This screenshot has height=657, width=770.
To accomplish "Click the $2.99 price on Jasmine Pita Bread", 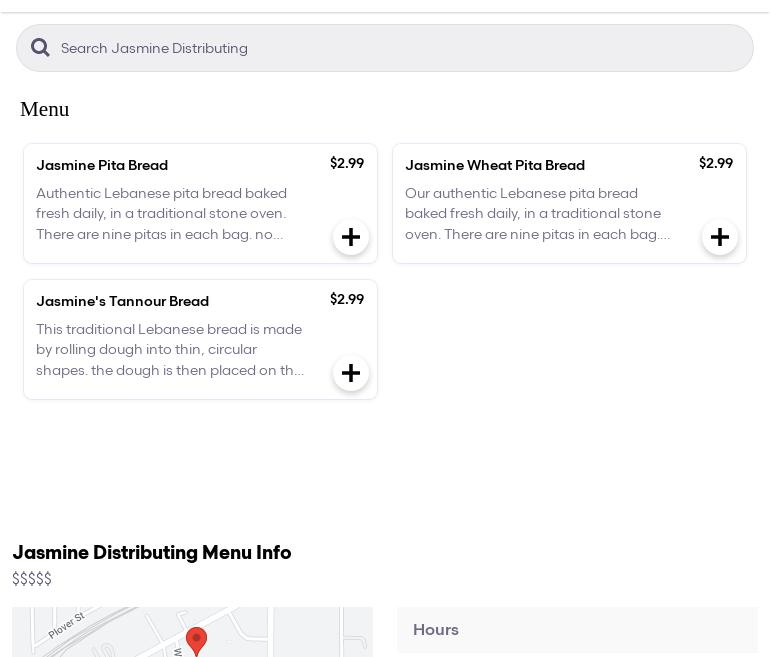I will [347, 163].
